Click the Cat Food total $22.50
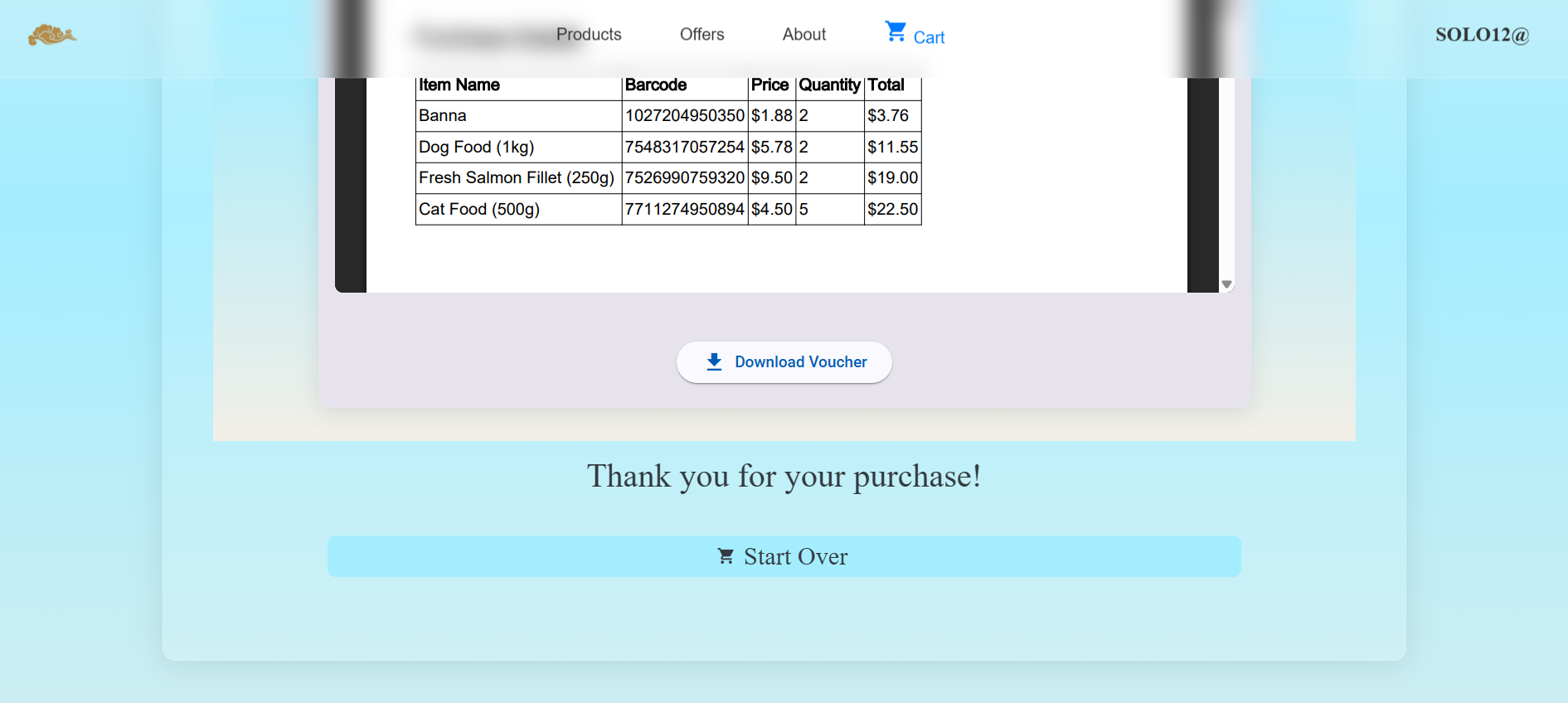 892,209
